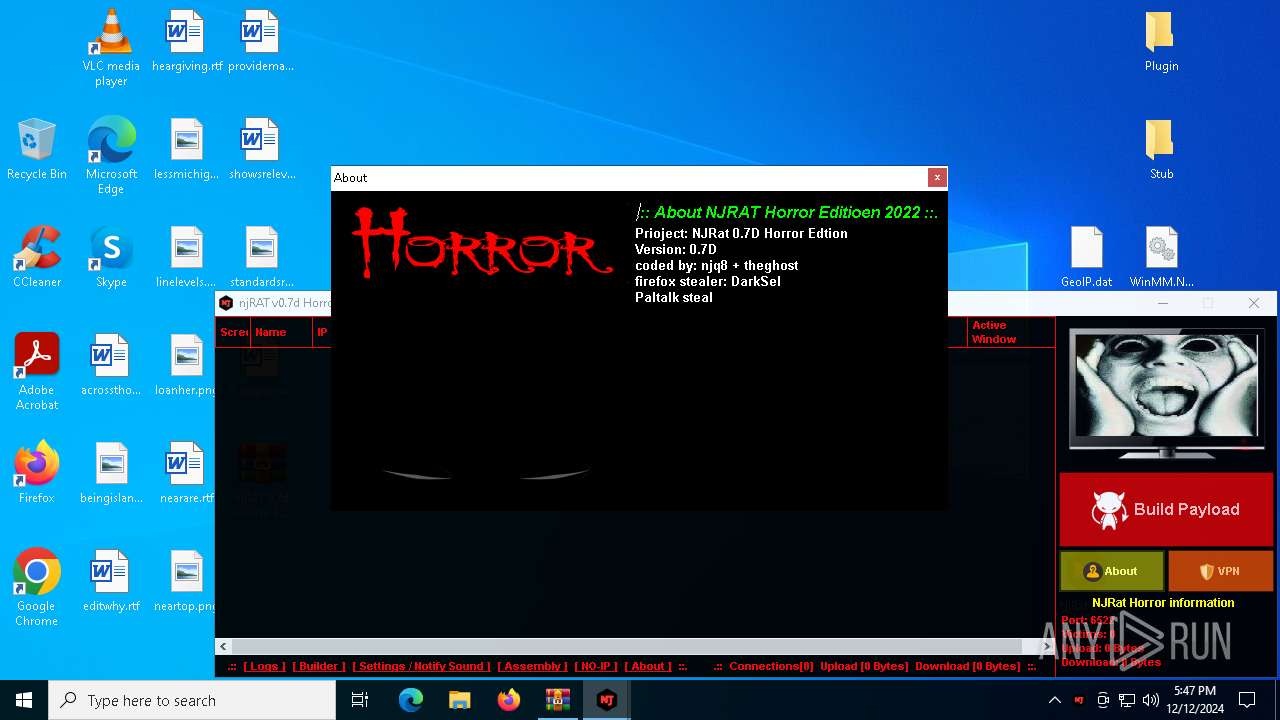Open the nearare.rtf document
This screenshot has width=1280, height=720.
point(187,473)
